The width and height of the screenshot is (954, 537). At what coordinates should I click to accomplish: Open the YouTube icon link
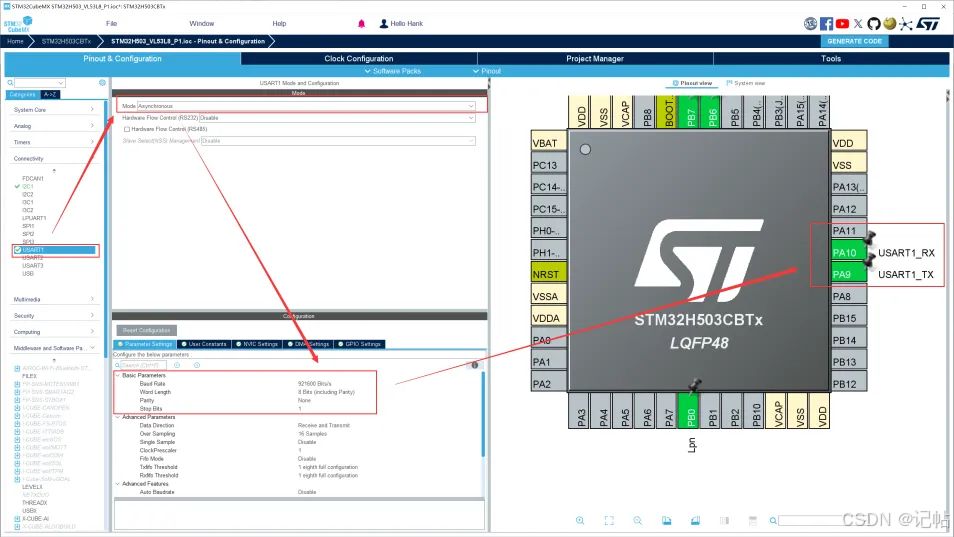[842, 23]
